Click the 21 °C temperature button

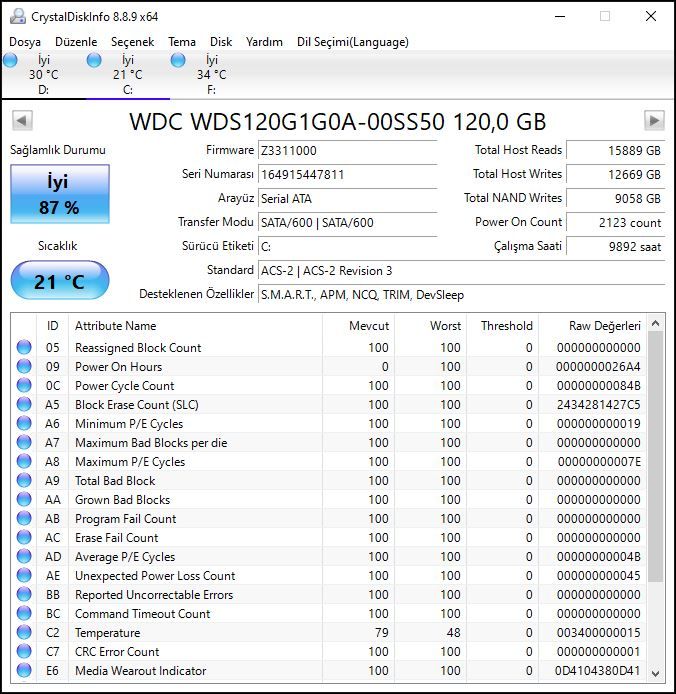tap(60, 281)
